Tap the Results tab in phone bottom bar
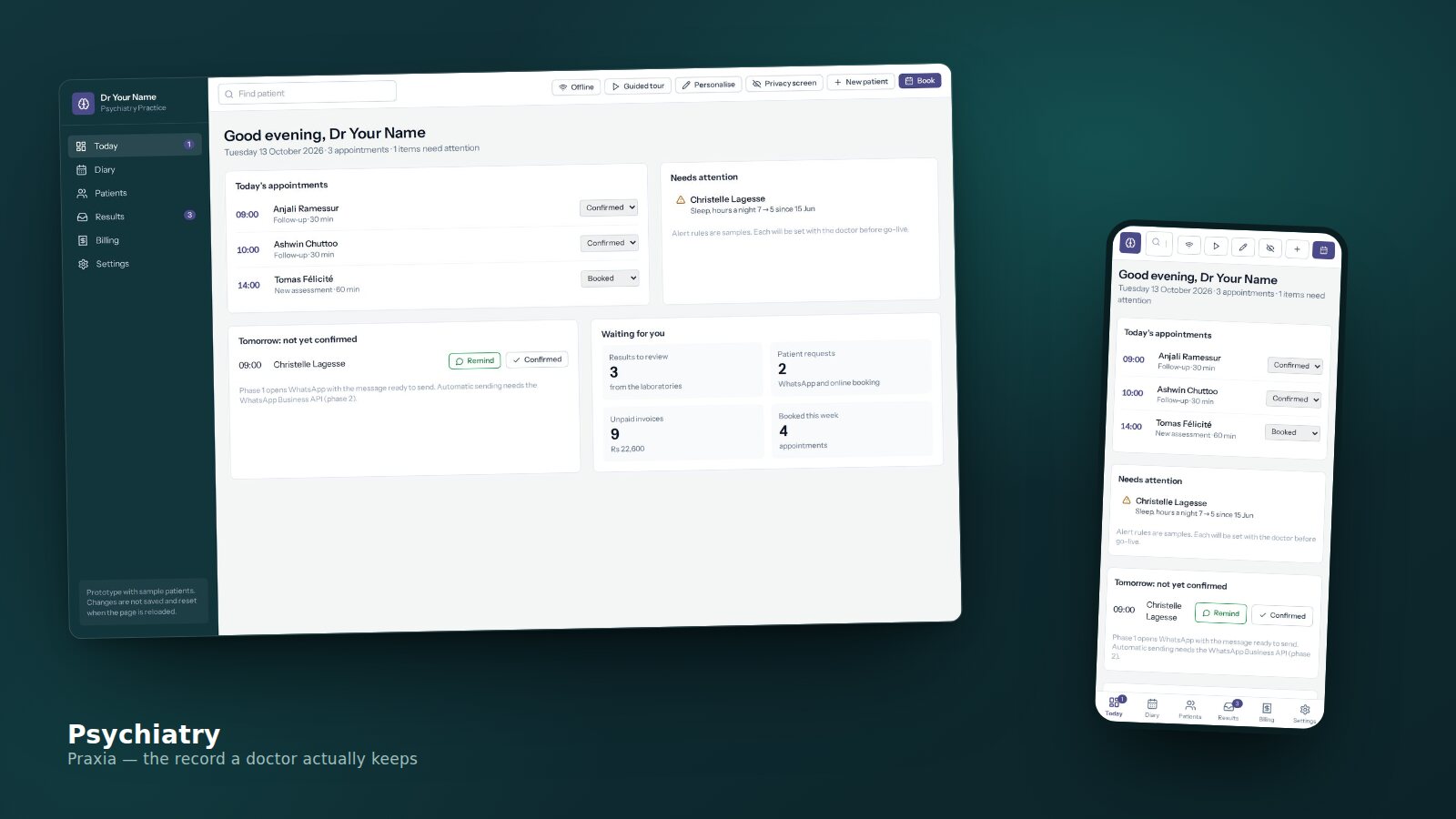1456x819 pixels. pyautogui.click(x=1228, y=711)
